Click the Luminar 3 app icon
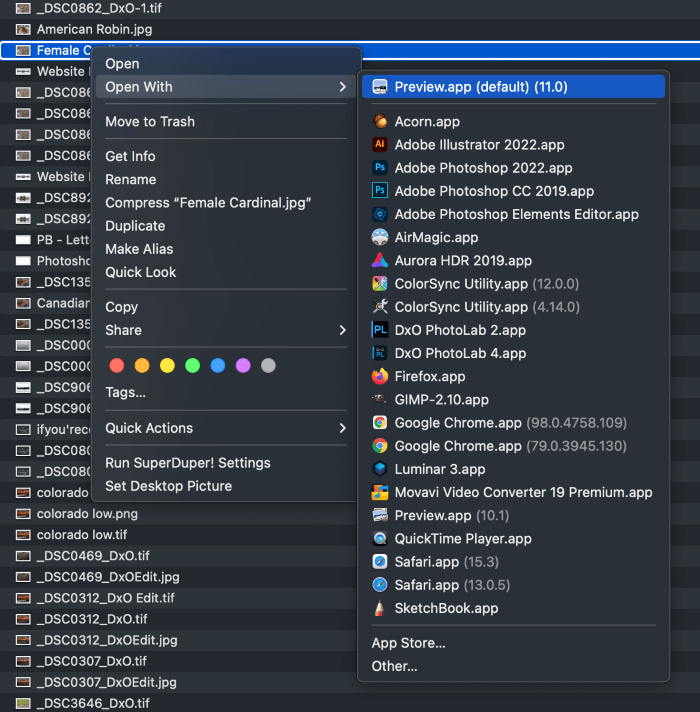This screenshot has height=712, width=700. [380, 469]
